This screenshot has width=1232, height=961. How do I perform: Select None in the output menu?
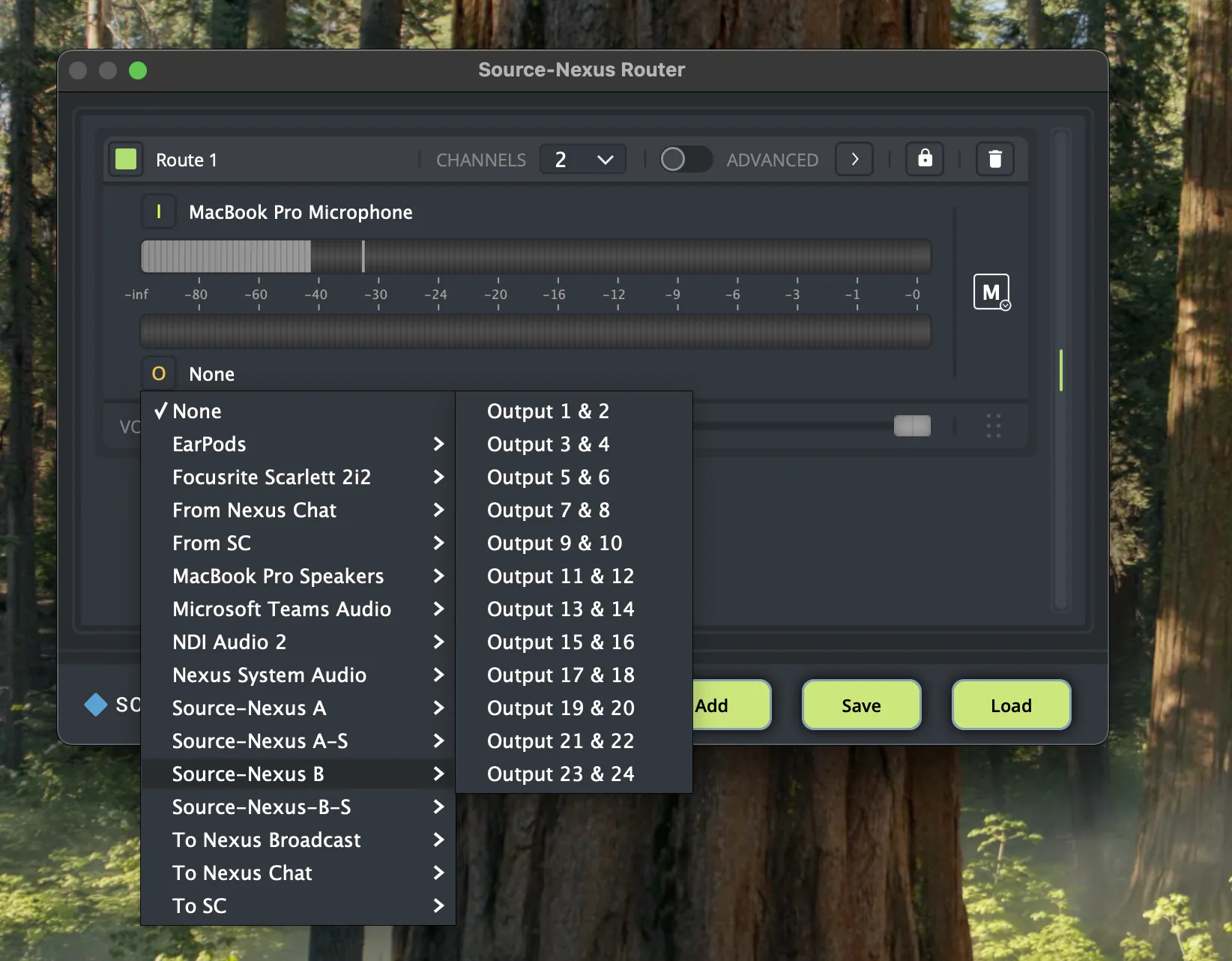(298, 411)
